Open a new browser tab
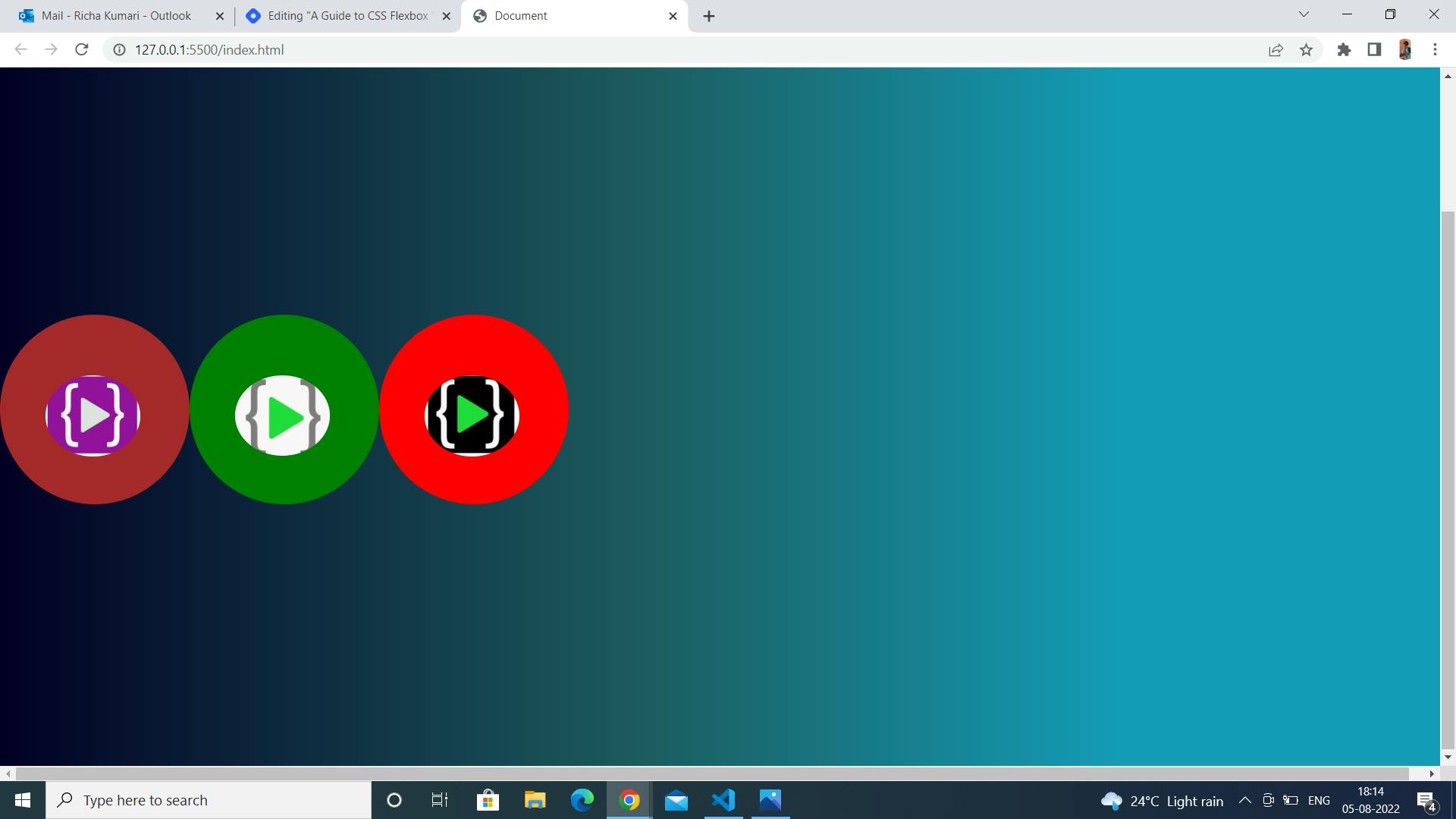 [709, 16]
